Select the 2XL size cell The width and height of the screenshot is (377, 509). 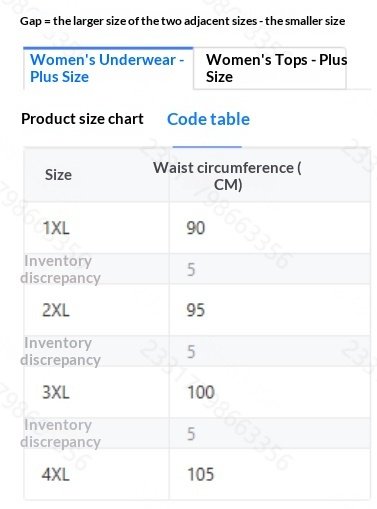(96, 310)
